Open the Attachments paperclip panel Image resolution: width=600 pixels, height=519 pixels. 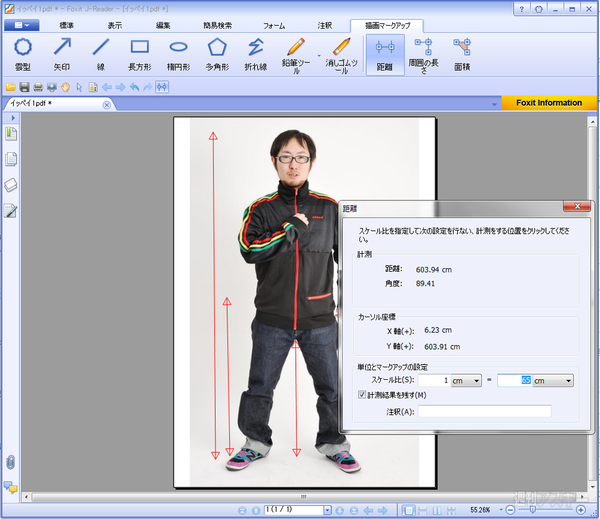click(x=11, y=462)
